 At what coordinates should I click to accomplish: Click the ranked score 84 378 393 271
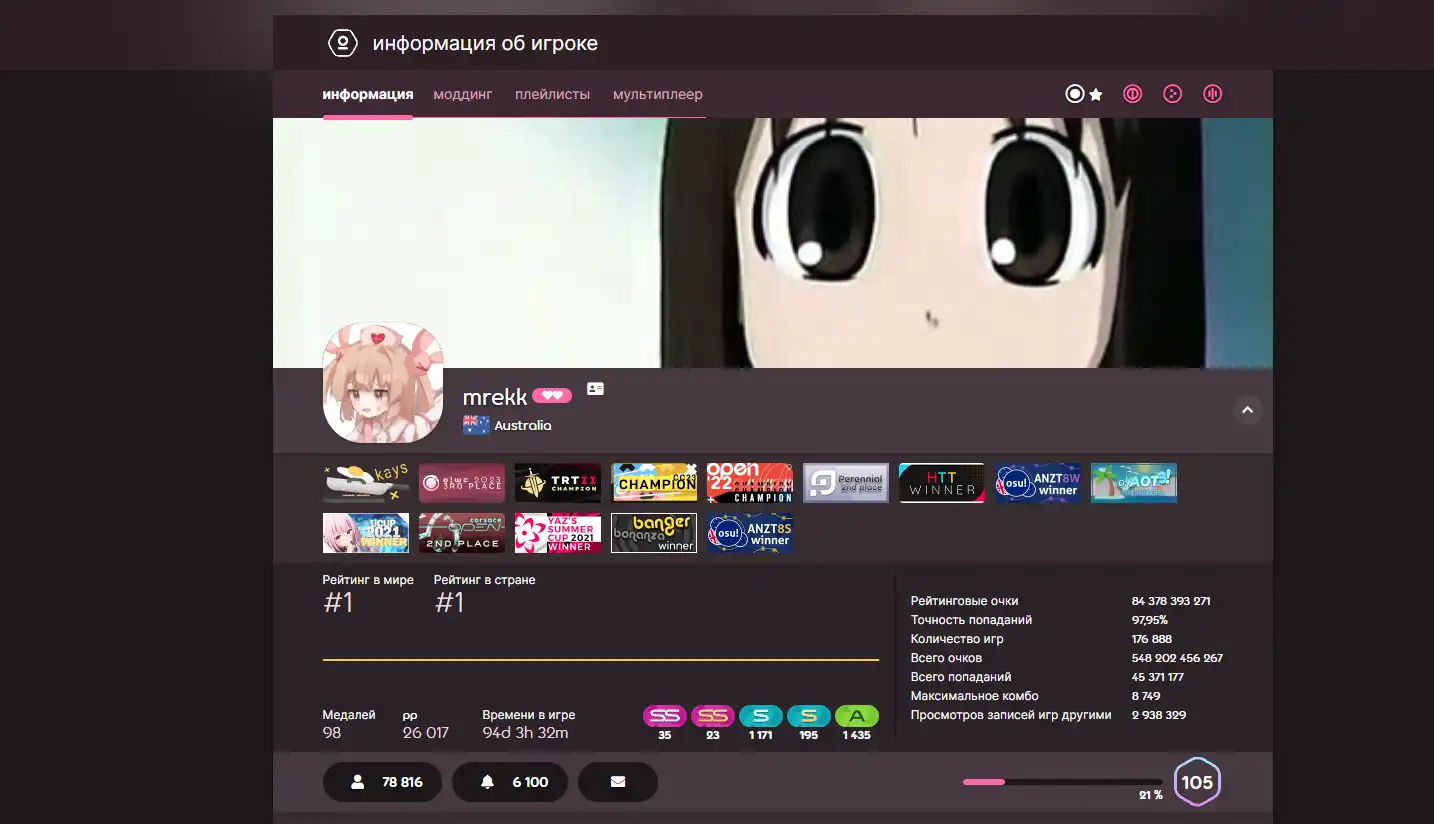coord(1171,601)
